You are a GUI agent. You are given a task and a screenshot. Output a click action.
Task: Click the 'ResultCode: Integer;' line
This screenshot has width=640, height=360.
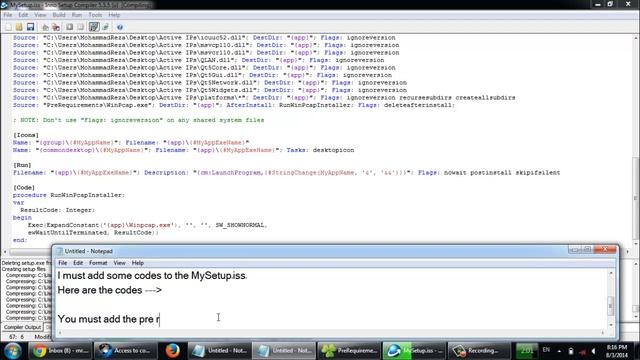point(58,210)
